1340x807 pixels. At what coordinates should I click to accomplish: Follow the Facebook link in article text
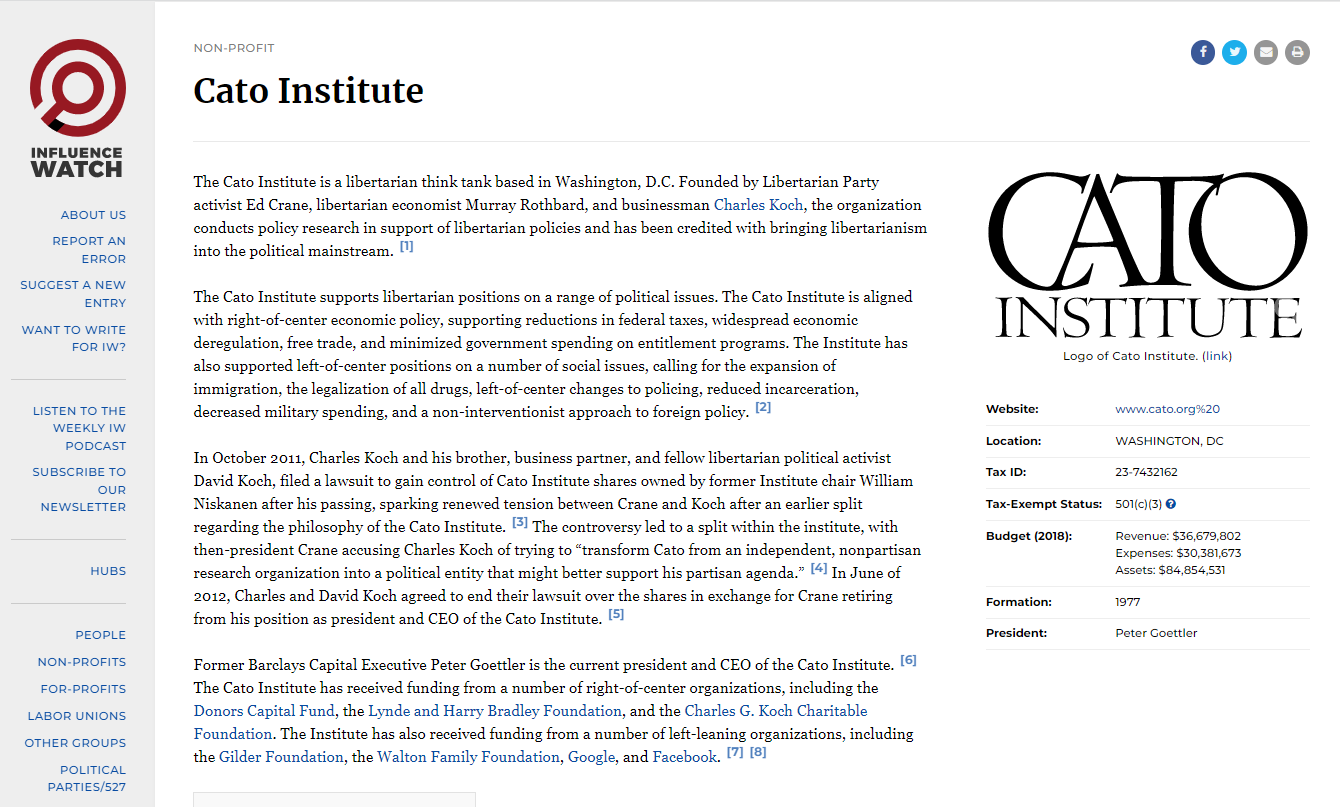tap(685, 757)
